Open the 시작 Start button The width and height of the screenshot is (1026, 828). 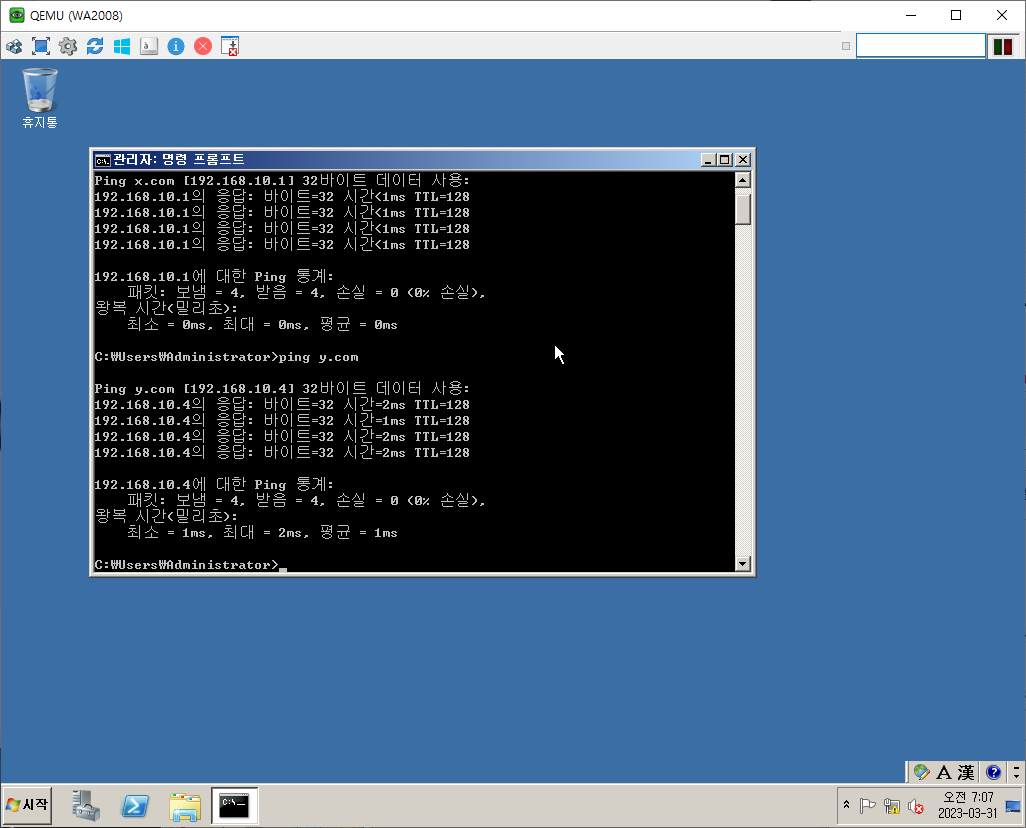pyautogui.click(x=27, y=804)
